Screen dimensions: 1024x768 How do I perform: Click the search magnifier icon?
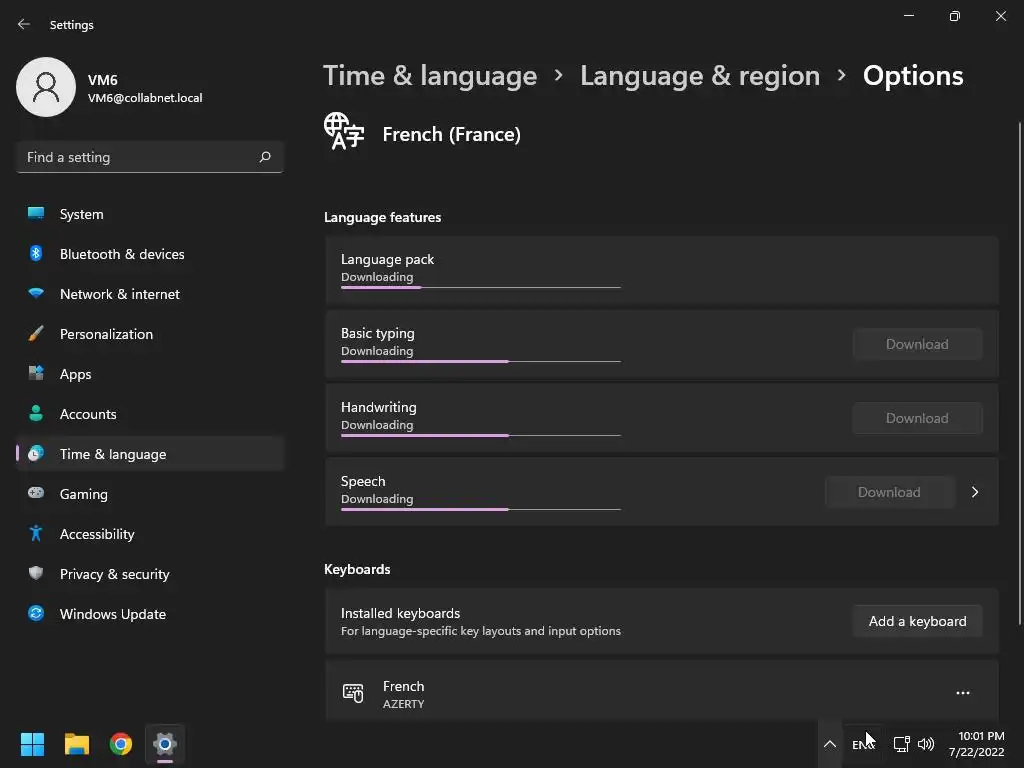(x=265, y=157)
